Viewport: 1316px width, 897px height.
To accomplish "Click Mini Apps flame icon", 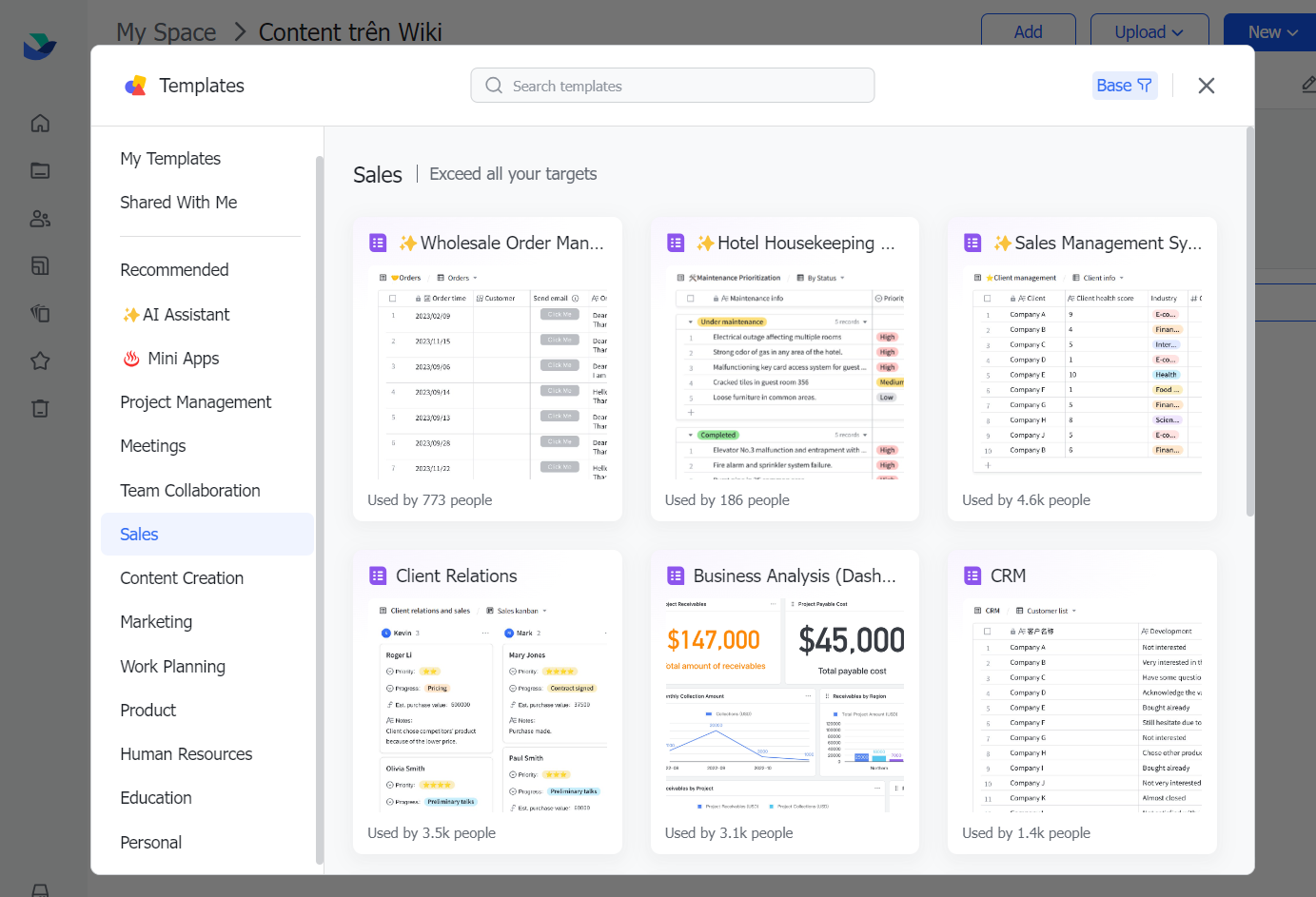I will click(x=131, y=359).
